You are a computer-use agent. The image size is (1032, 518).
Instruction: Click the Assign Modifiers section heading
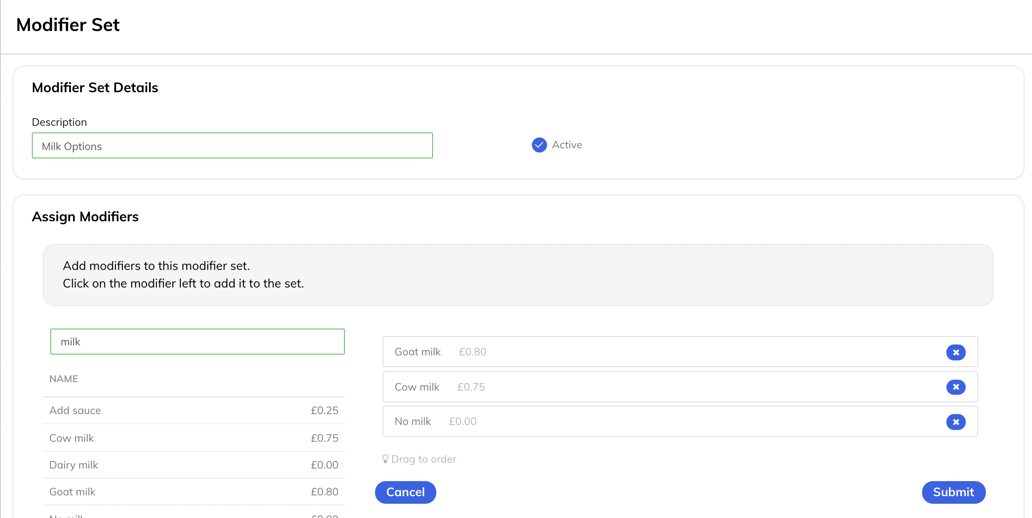85,217
